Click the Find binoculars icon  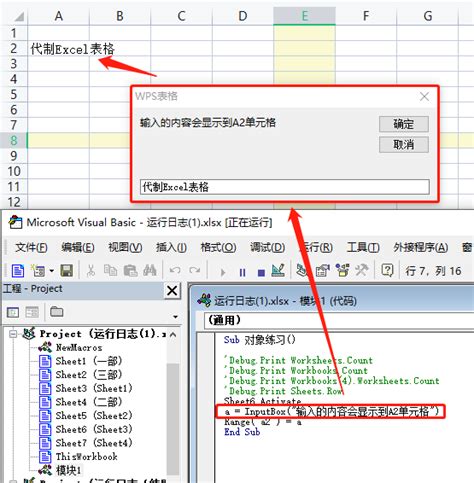[x=150, y=271]
